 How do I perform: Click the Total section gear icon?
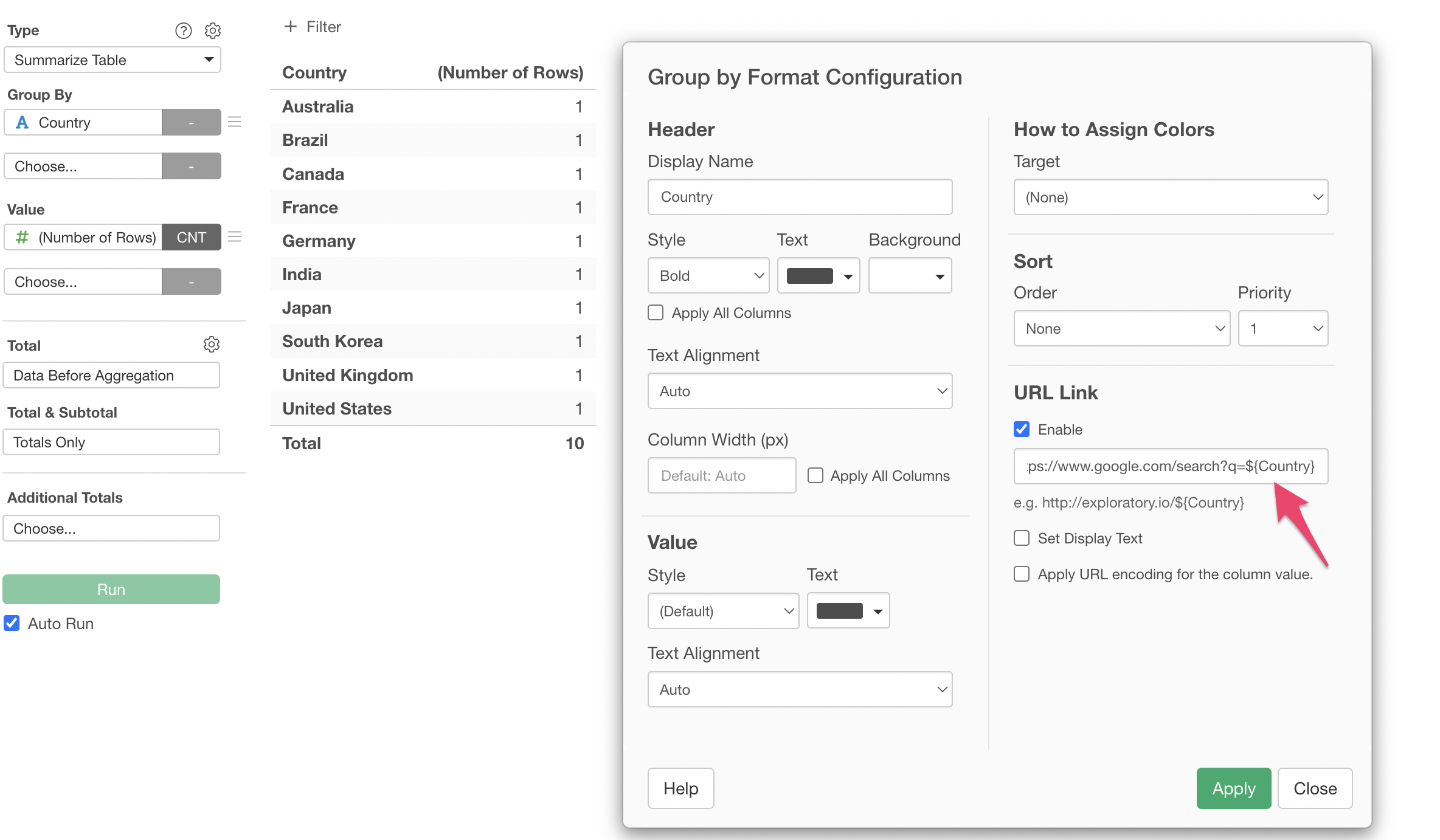coord(211,345)
